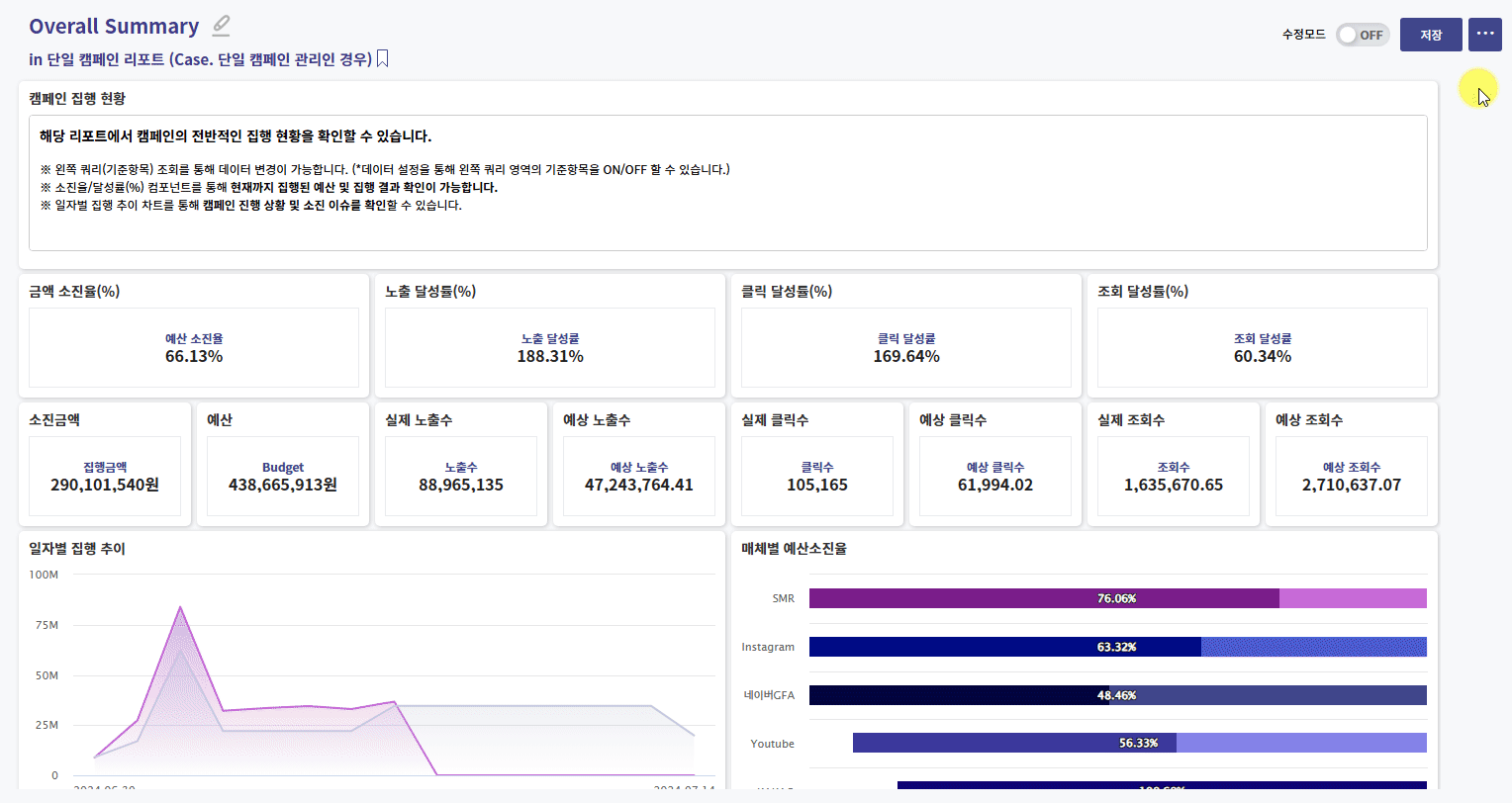Click the 클릭 달성률 value 169.64%
This screenshot has height=803, width=1512.
coord(906,356)
